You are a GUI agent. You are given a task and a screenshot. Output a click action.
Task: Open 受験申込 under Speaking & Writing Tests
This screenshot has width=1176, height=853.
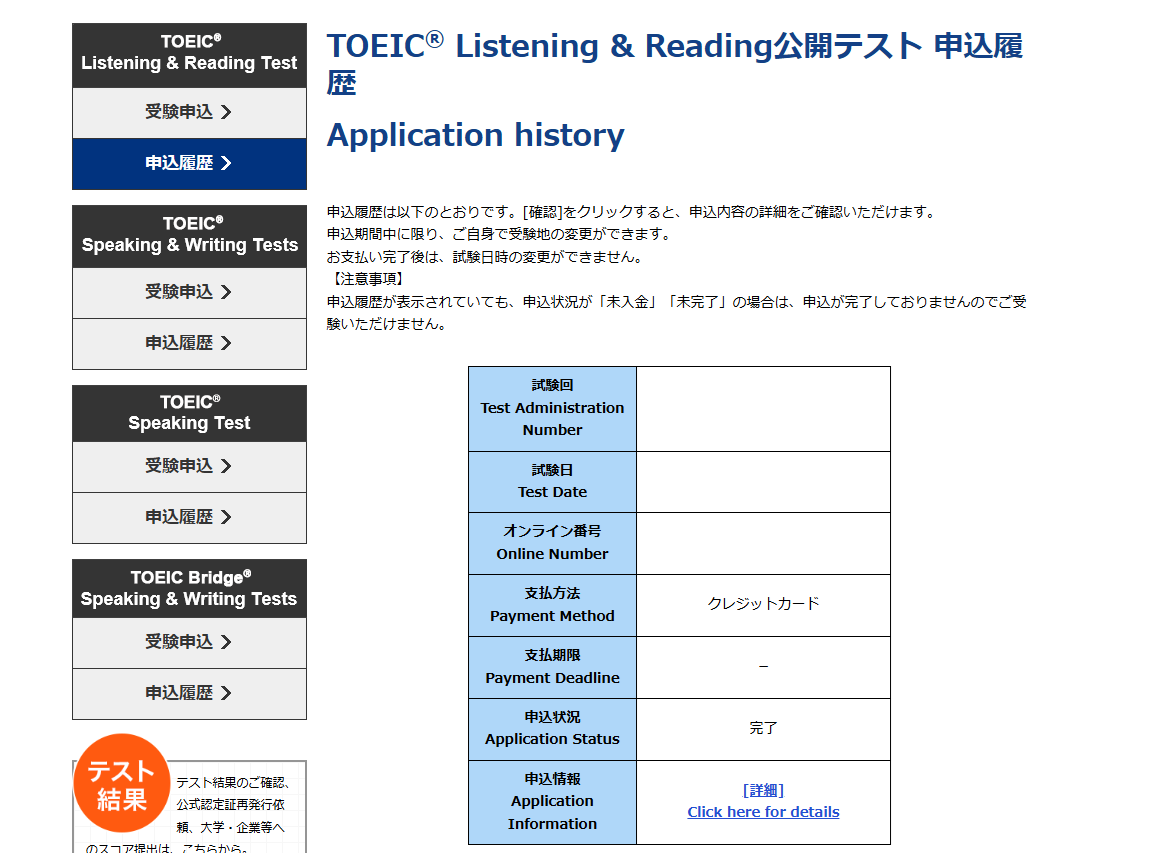pyautogui.click(x=189, y=293)
